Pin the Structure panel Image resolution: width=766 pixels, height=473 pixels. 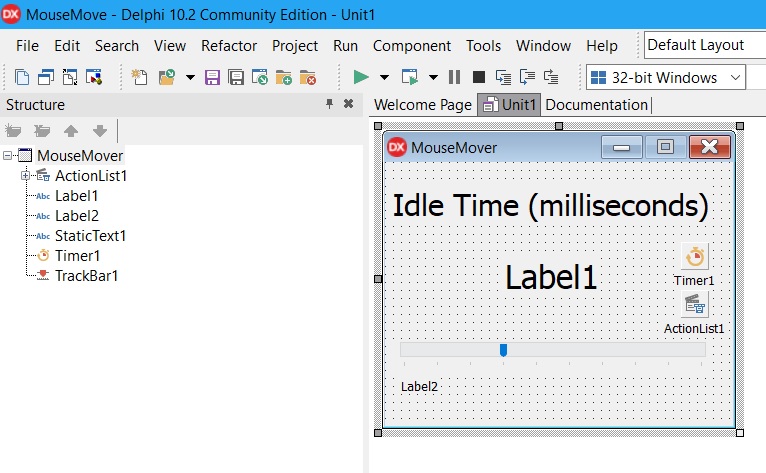tap(329, 104)
